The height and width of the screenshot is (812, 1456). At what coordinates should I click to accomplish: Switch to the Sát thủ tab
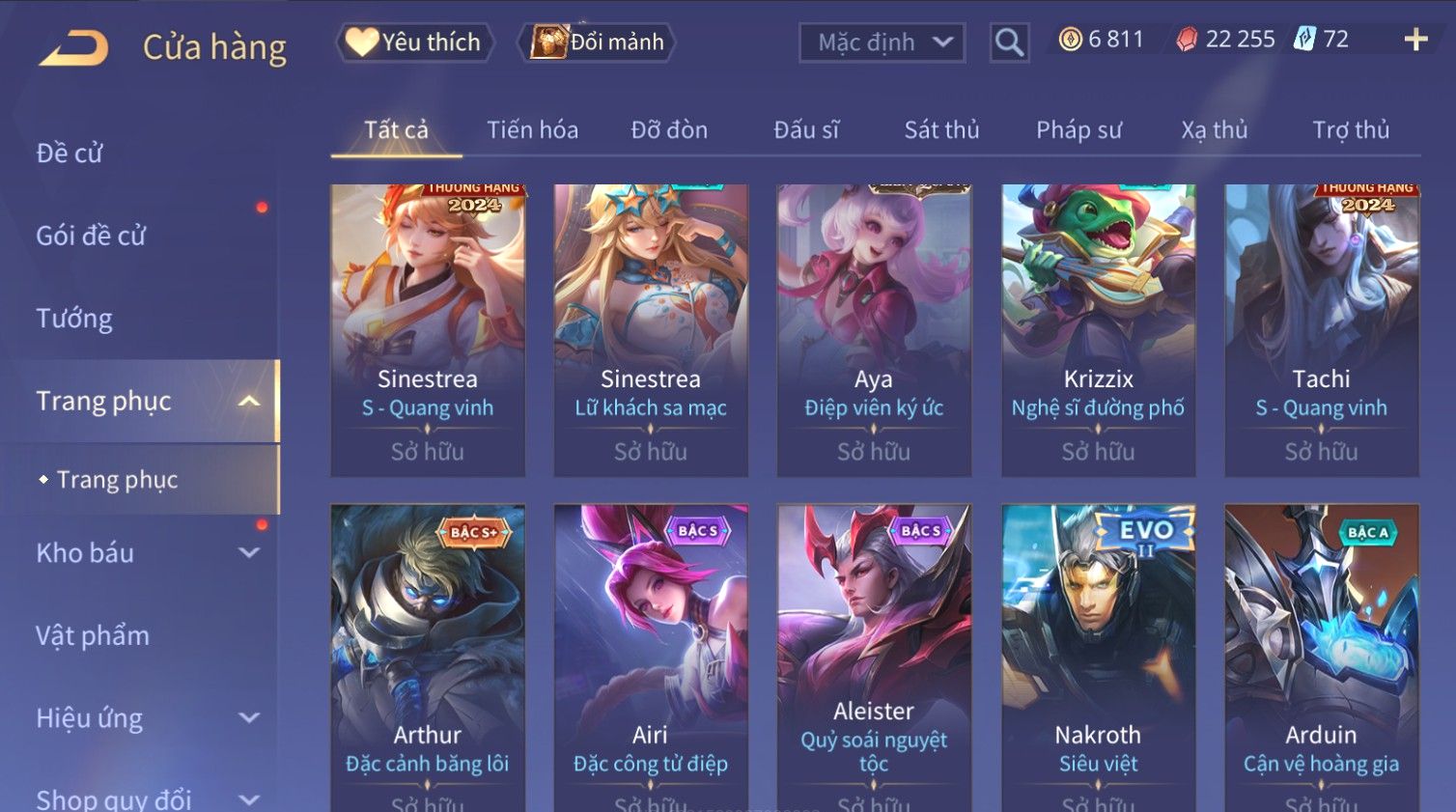(x=941, y=129)
